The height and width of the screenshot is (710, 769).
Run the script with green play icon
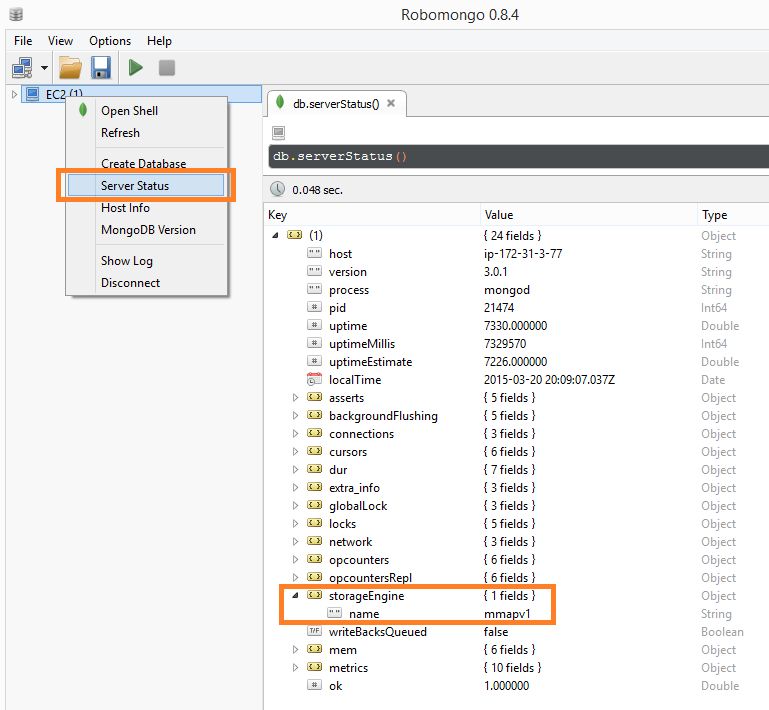pos(135,68)
